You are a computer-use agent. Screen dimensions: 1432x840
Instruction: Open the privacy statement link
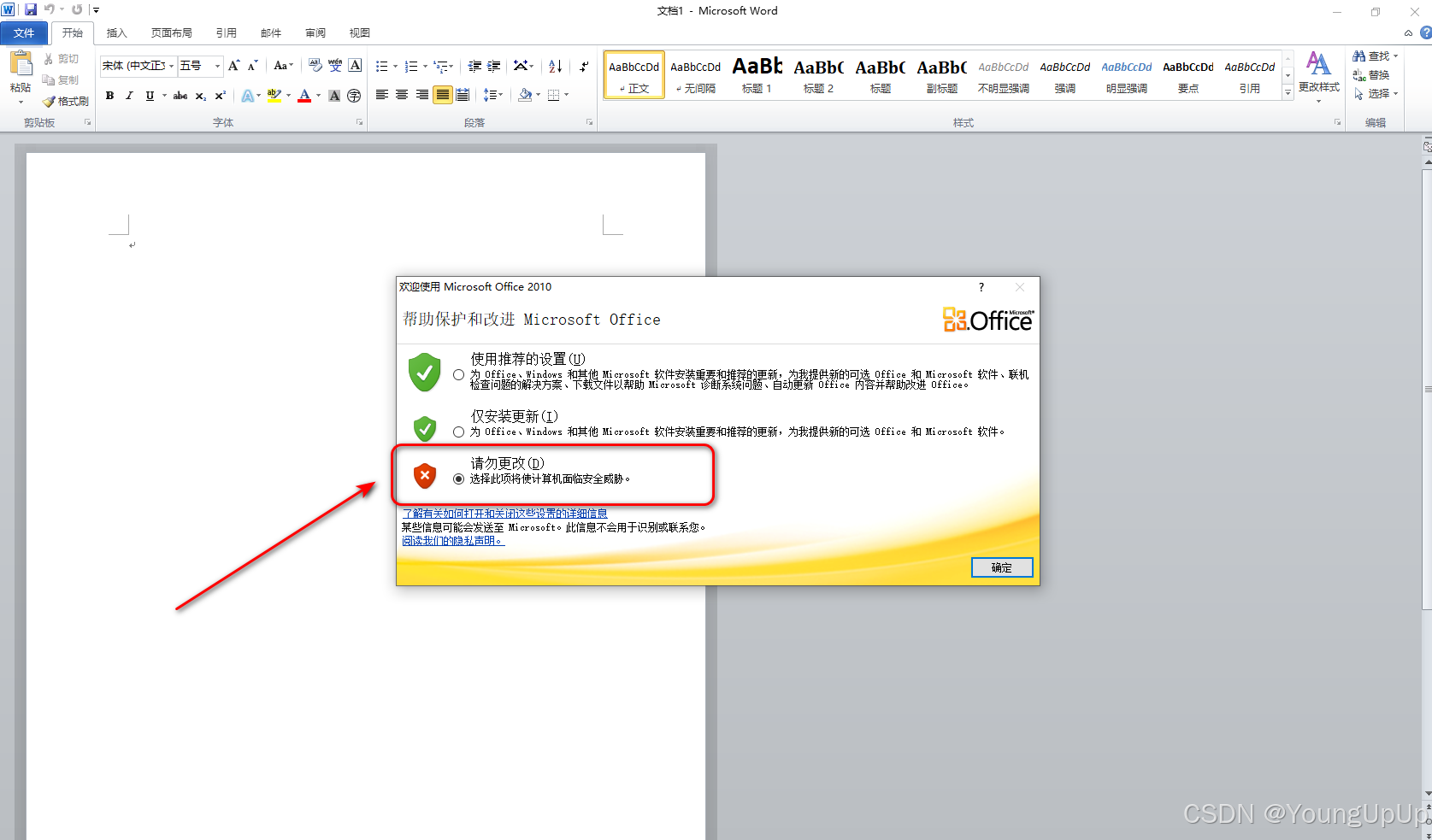click(x=453, y=540)
